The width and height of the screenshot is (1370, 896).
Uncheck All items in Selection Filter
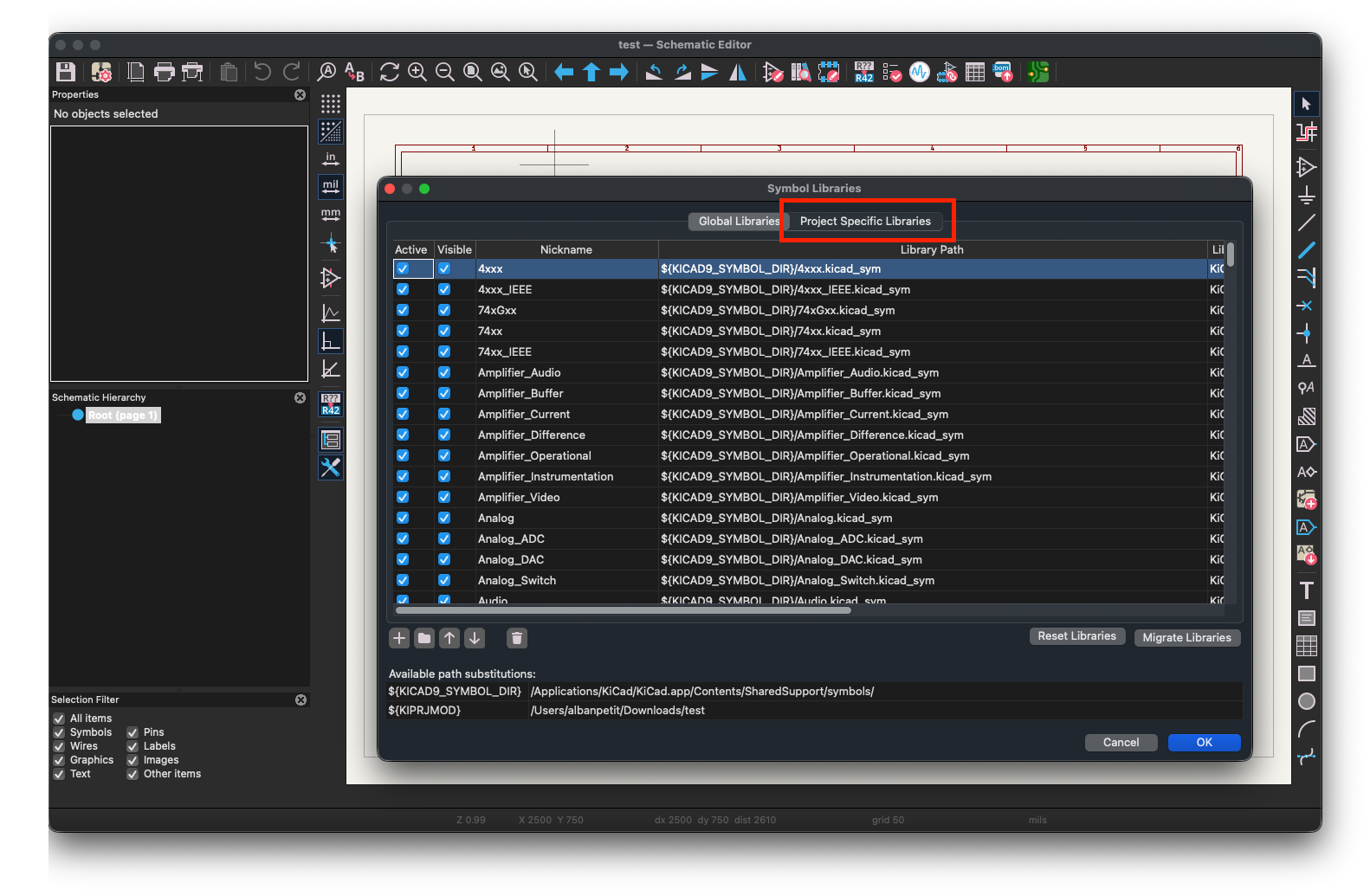(59, 719)
